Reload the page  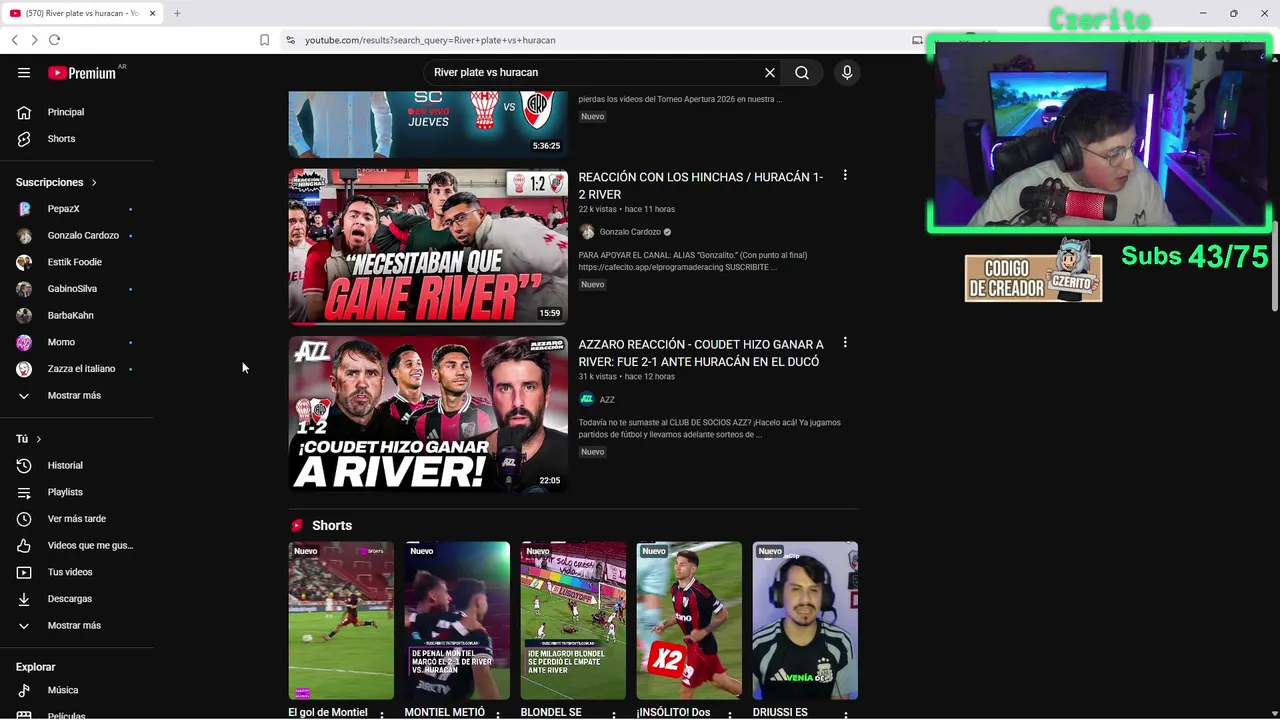[x=54, y=40]
